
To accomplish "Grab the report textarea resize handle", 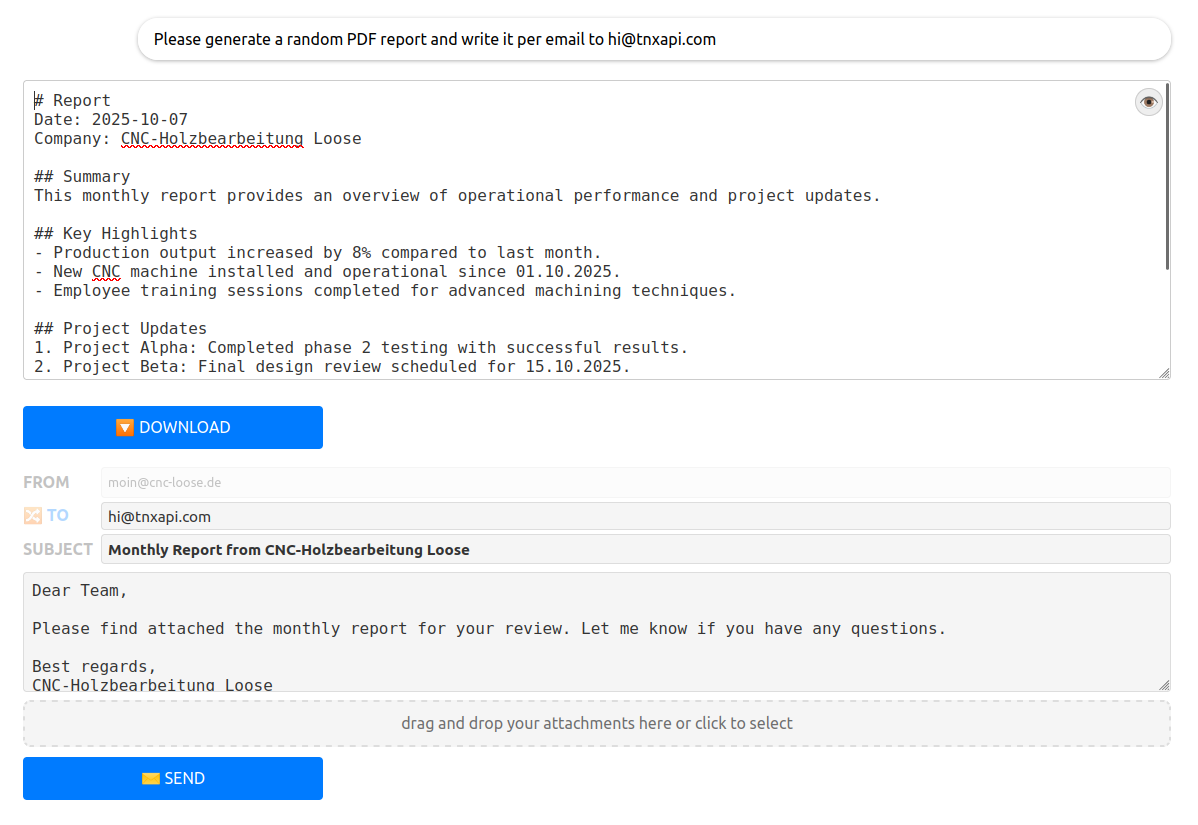I will (1164, 373).
